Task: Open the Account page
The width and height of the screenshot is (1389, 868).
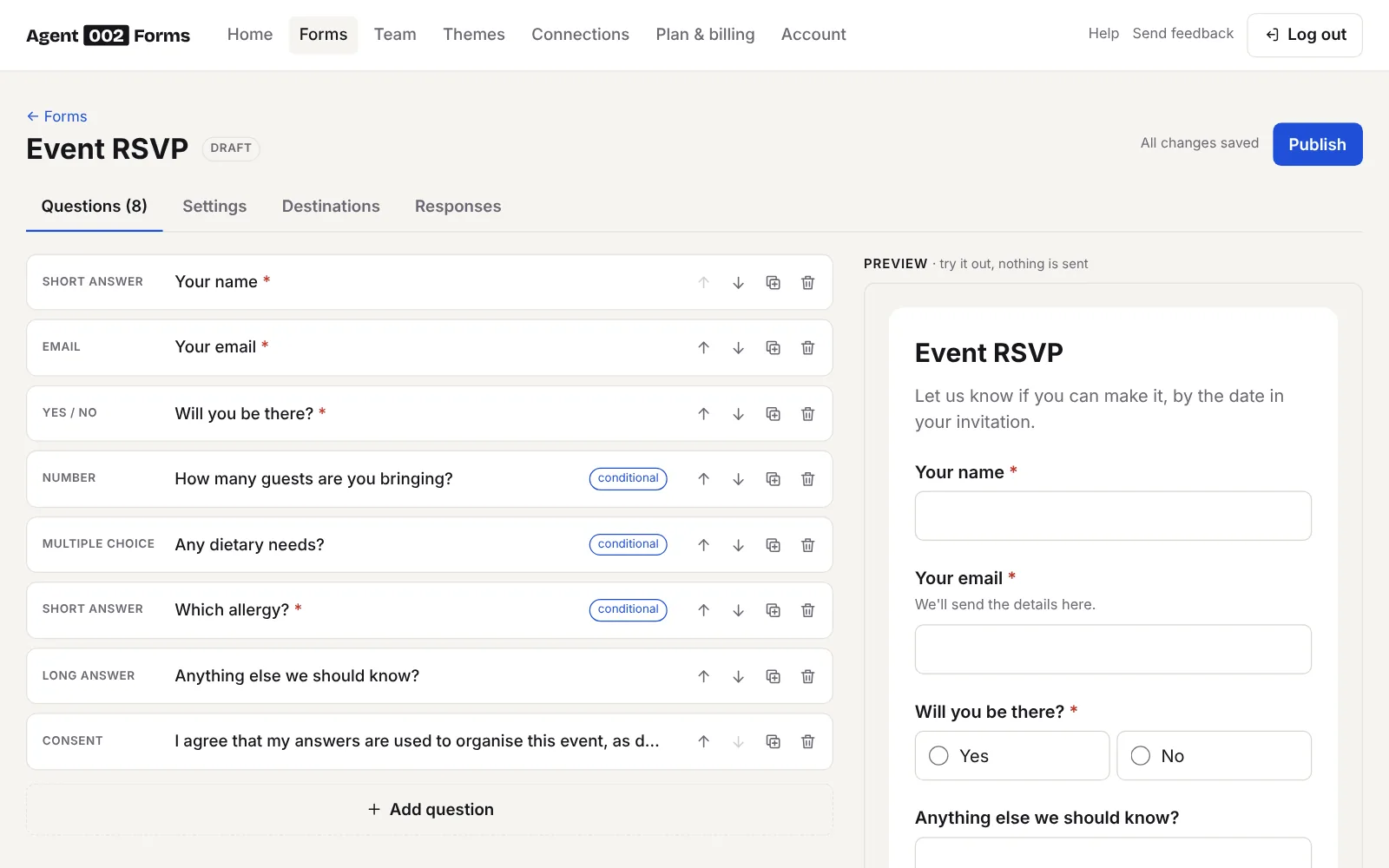Action: pyautogui.click(x=813, y=35)
